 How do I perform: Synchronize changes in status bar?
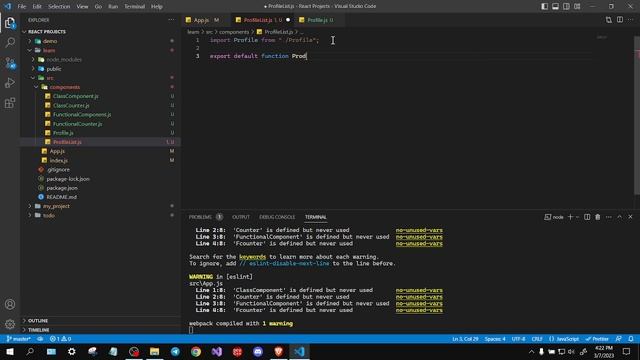tap(40, 339)
